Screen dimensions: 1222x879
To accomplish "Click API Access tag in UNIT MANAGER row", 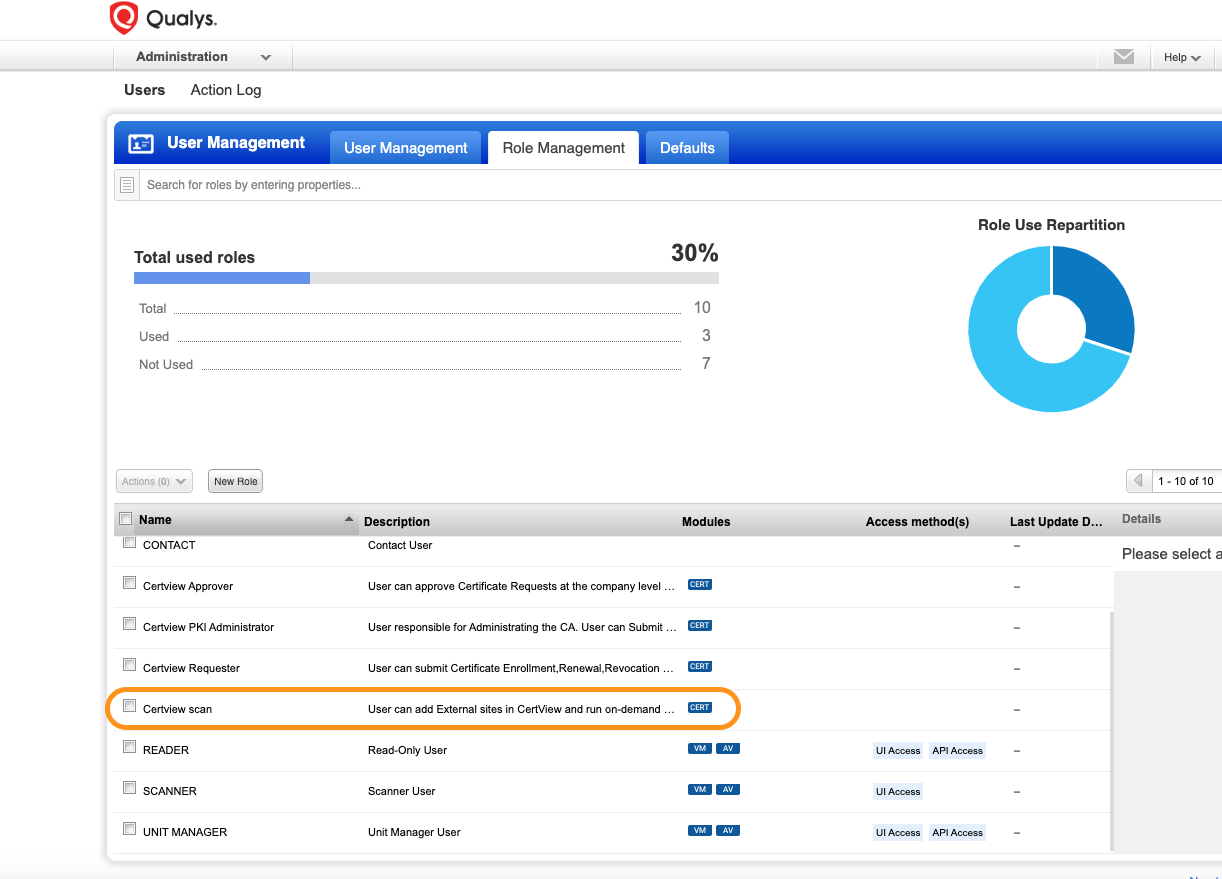I will [x=957, y=833].
